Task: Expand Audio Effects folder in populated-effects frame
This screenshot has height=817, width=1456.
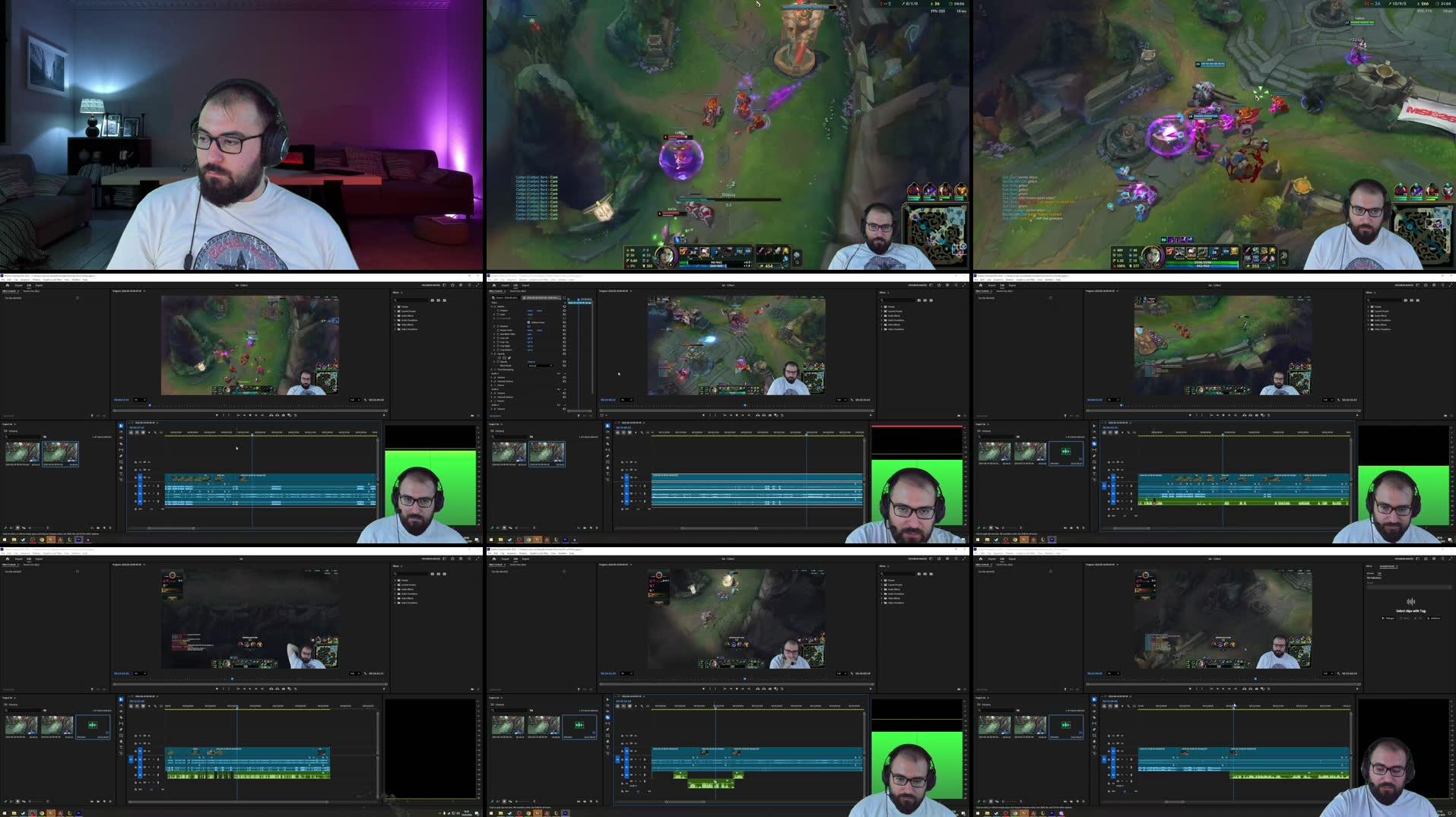Action: tap(881, 316)
